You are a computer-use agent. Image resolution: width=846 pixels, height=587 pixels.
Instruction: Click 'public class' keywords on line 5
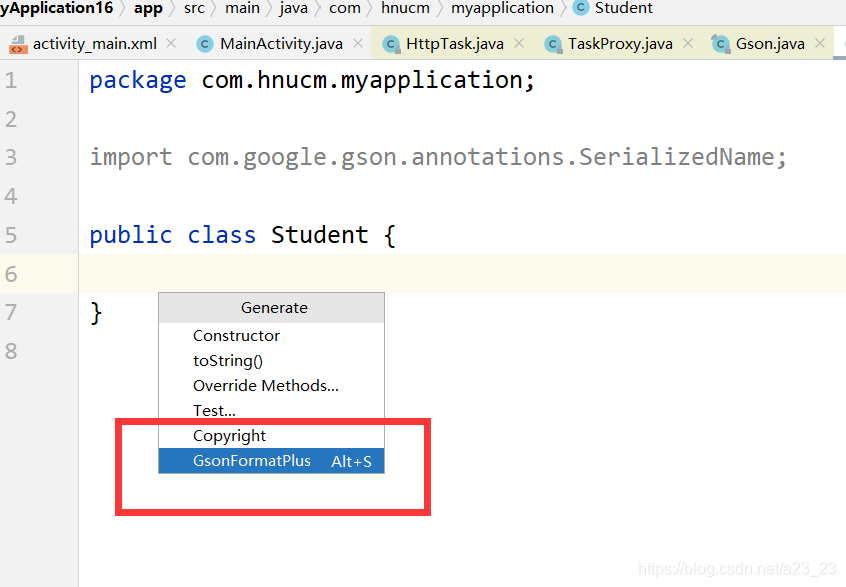pyautogui.click(x=173, y=235)
